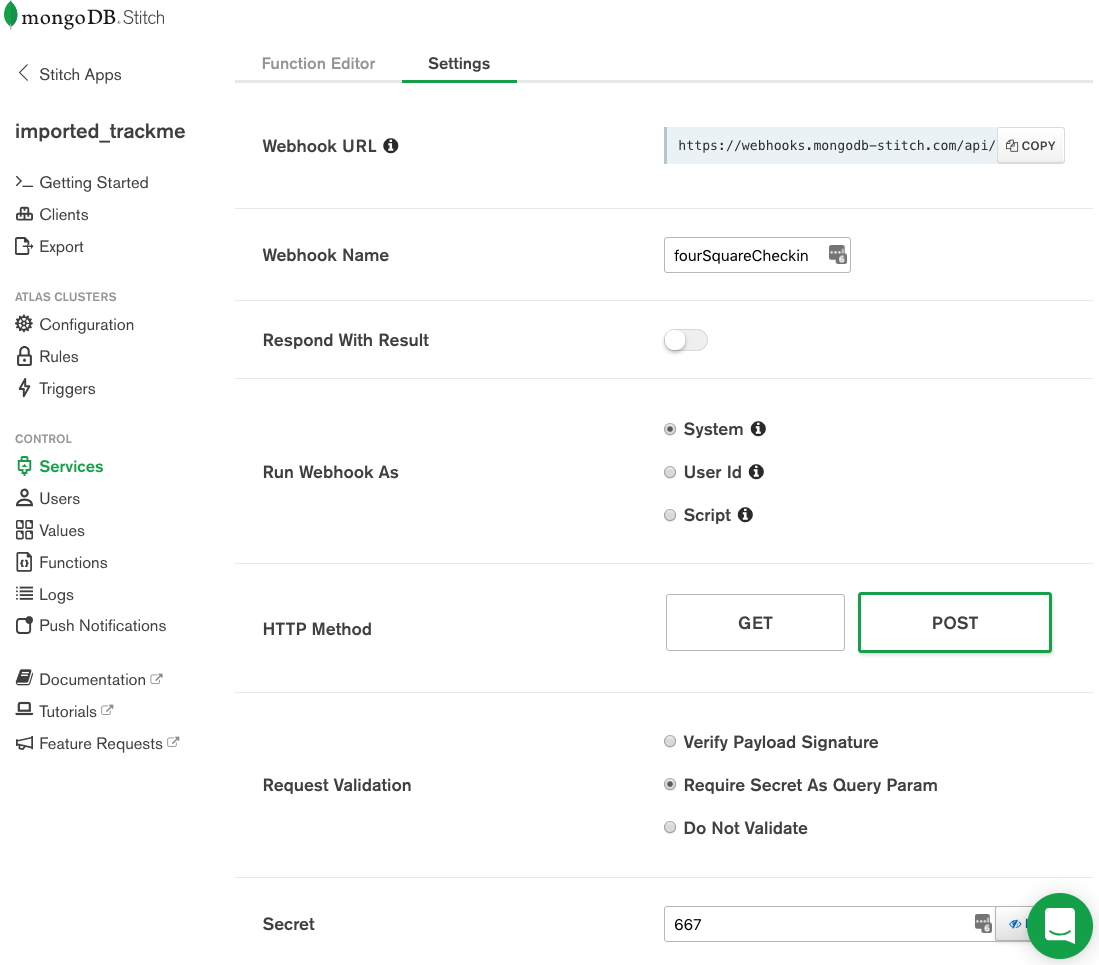
Task: Choose Do Not Validate for request validation
Action: click(670, 827)
